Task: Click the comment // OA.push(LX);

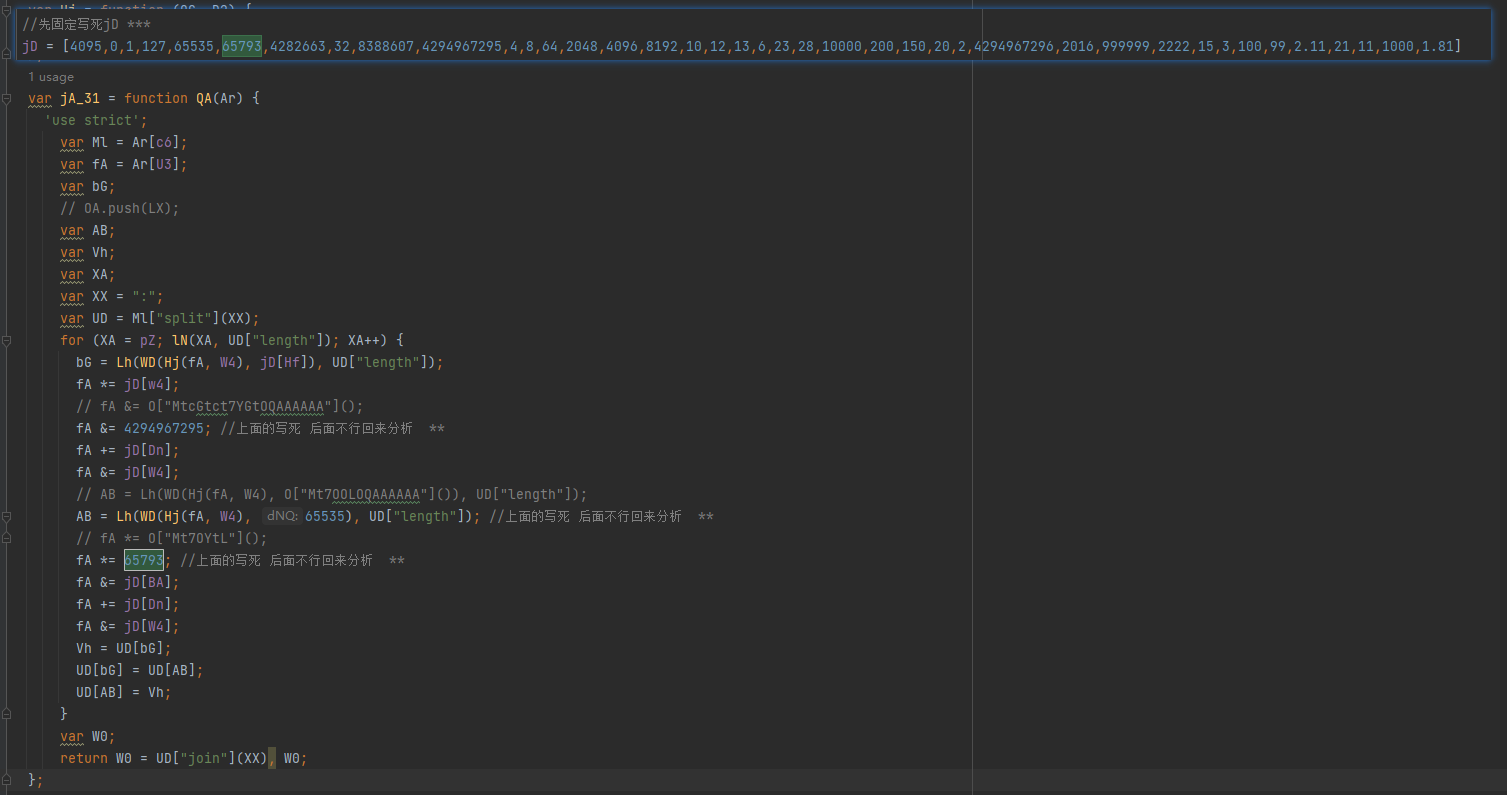Action: [x=120, y=208]
